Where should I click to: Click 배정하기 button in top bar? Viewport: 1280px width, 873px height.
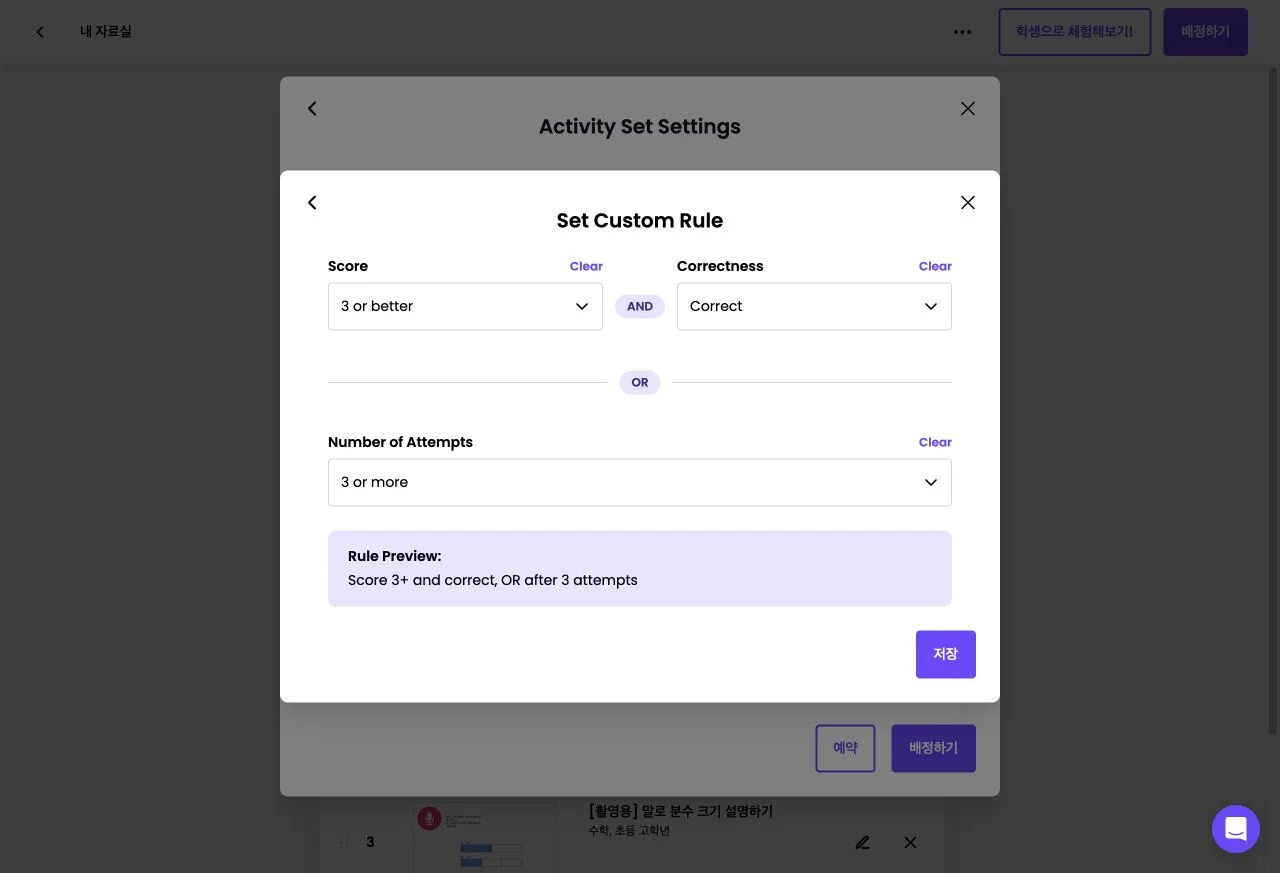pyautogui.click(x=1205, y=32)
